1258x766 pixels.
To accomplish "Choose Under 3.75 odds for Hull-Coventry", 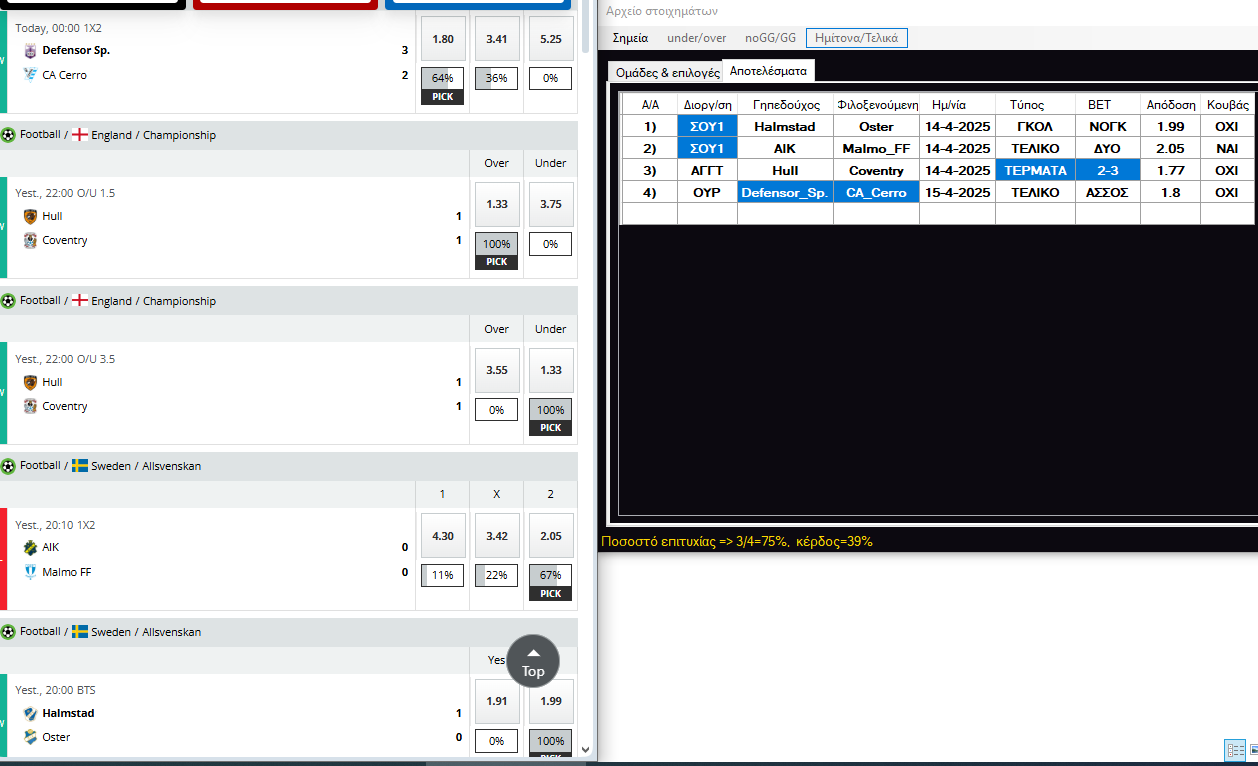I will 550,204.
